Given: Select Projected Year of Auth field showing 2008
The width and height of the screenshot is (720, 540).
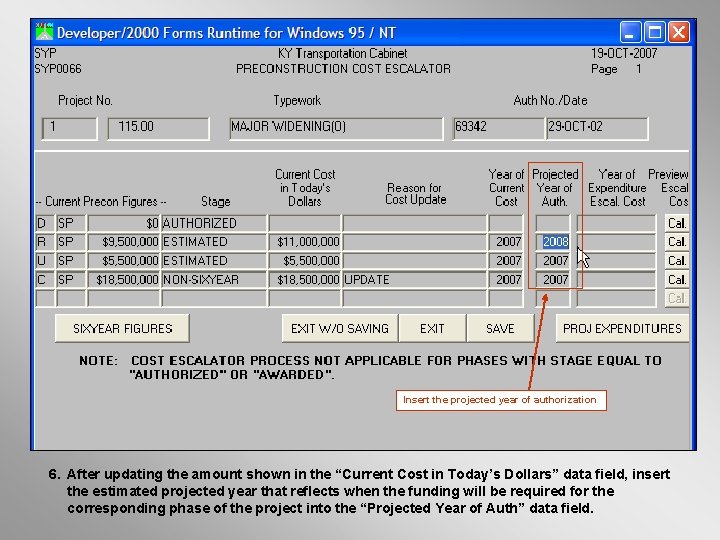Looking at the screenshot, I should 553,242.
